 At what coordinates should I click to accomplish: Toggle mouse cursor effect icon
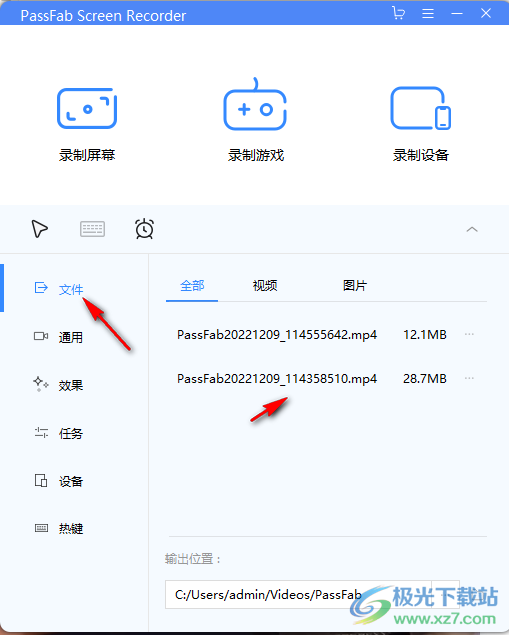39,229
